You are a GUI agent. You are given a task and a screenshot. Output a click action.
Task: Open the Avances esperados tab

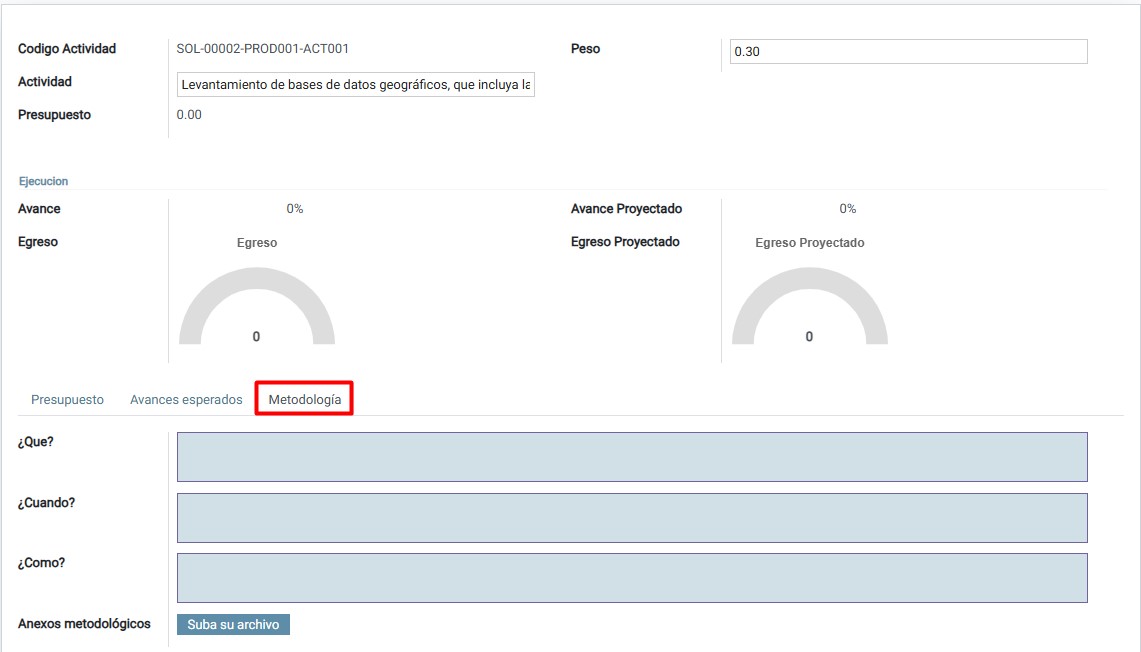pyautogui.click(x=186, y=399)
